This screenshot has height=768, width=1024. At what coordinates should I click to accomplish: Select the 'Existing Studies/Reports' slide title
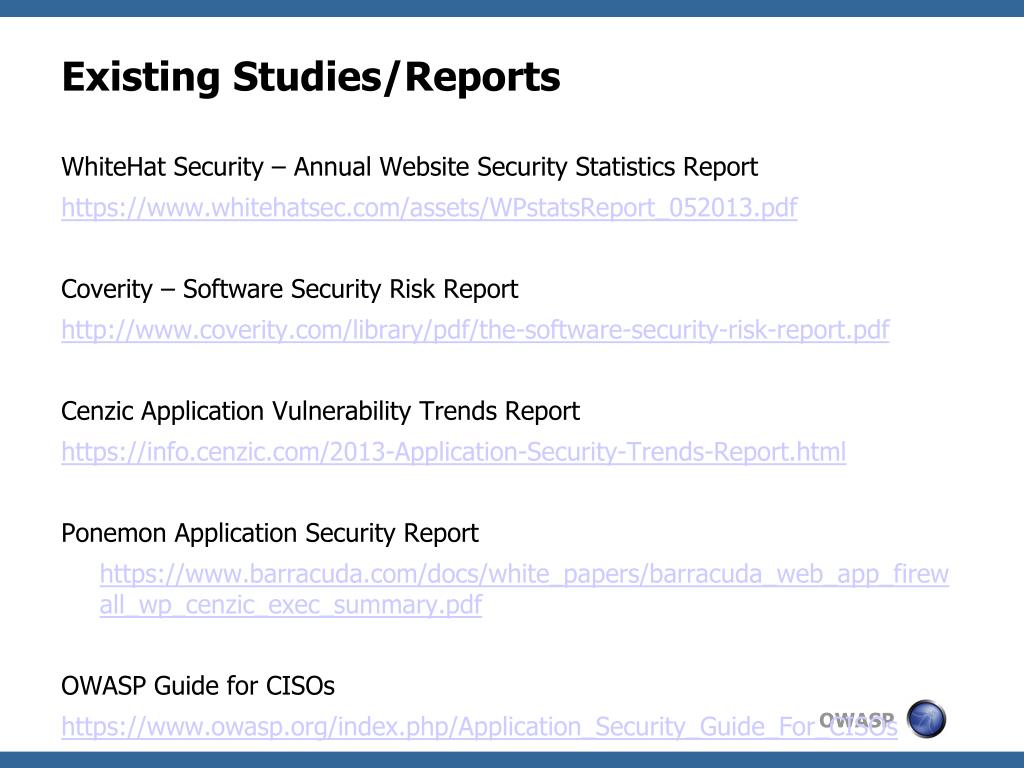[x=311, y=77]
